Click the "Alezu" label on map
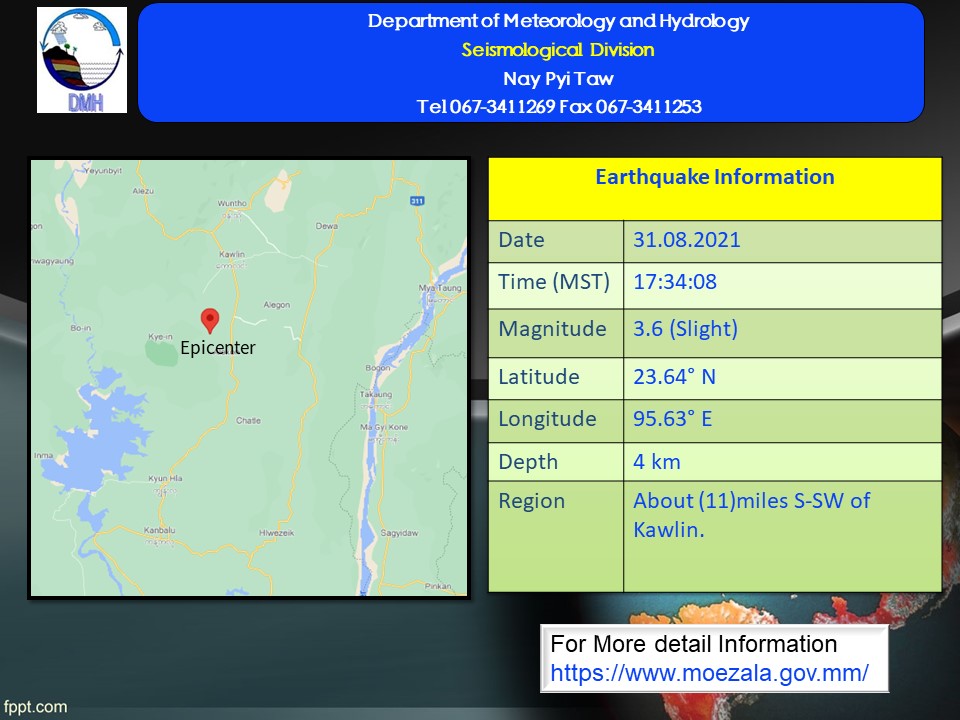 coord(143,191)
